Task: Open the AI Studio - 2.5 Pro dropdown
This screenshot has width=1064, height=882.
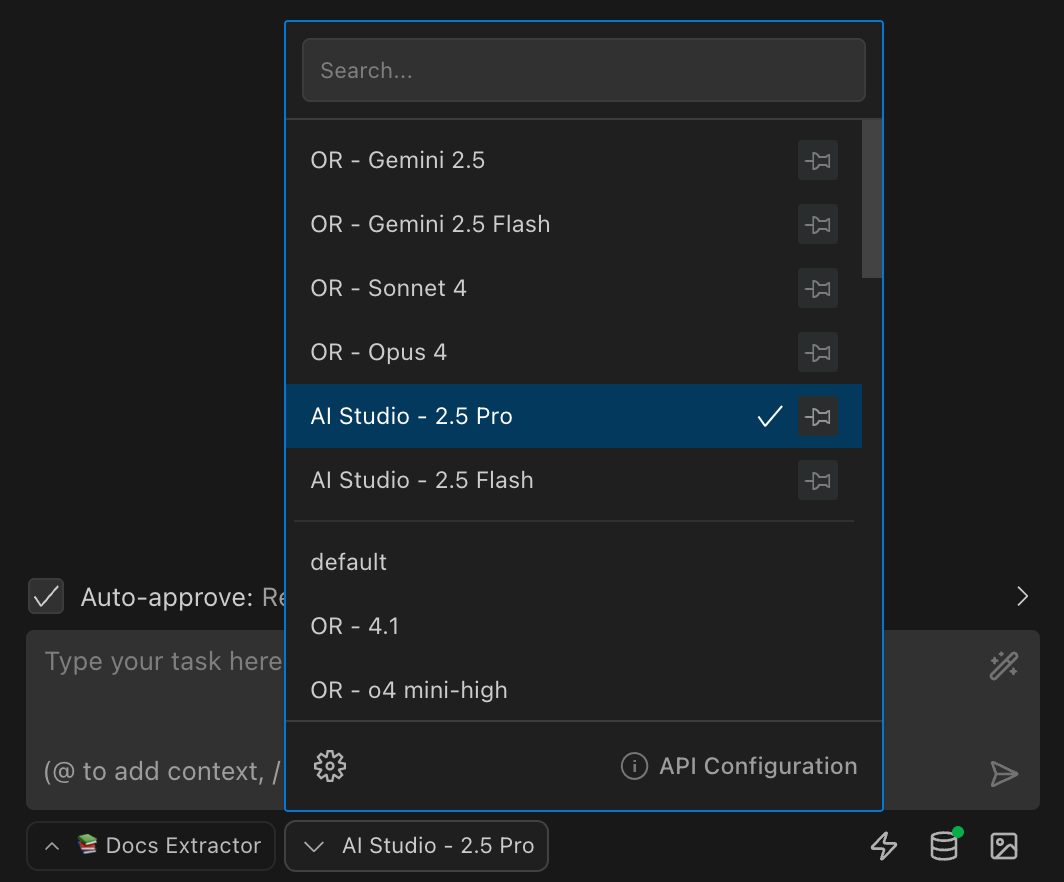Action: click(416, 845)
